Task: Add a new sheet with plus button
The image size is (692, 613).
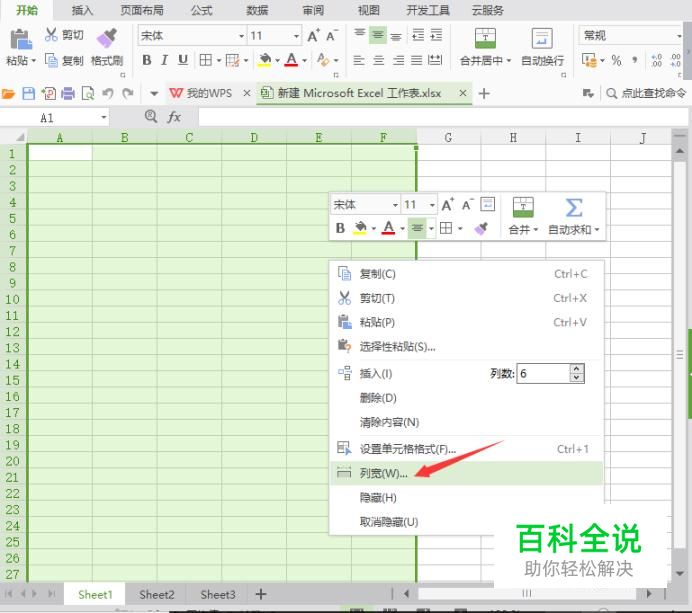Action: tap(261, 594)
